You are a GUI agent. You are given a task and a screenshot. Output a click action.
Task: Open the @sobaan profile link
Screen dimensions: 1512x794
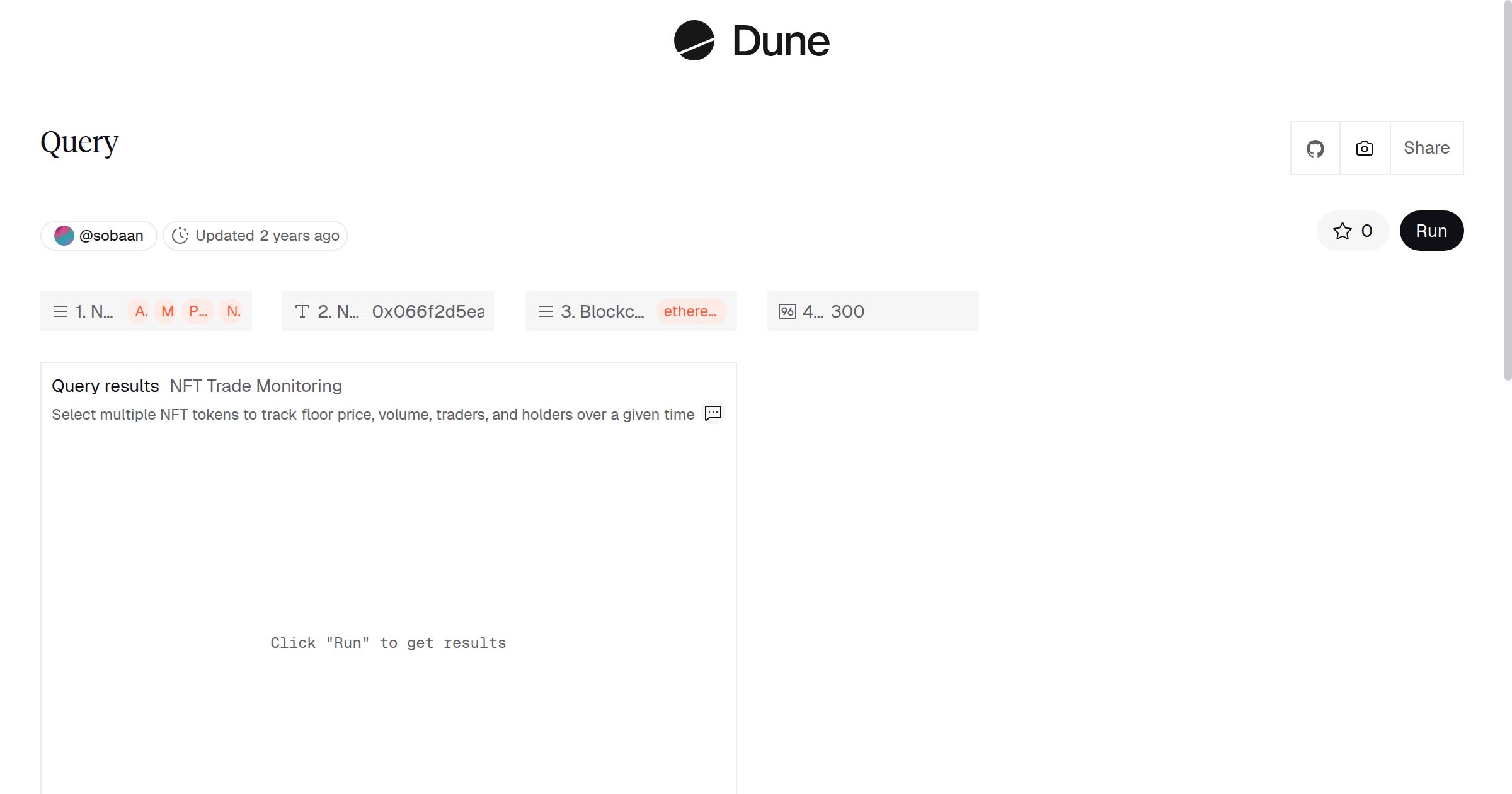coord(111,236)
